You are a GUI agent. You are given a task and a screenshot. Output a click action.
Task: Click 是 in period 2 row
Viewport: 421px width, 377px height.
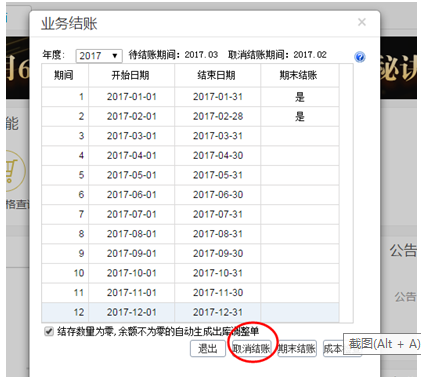(300, 117)
